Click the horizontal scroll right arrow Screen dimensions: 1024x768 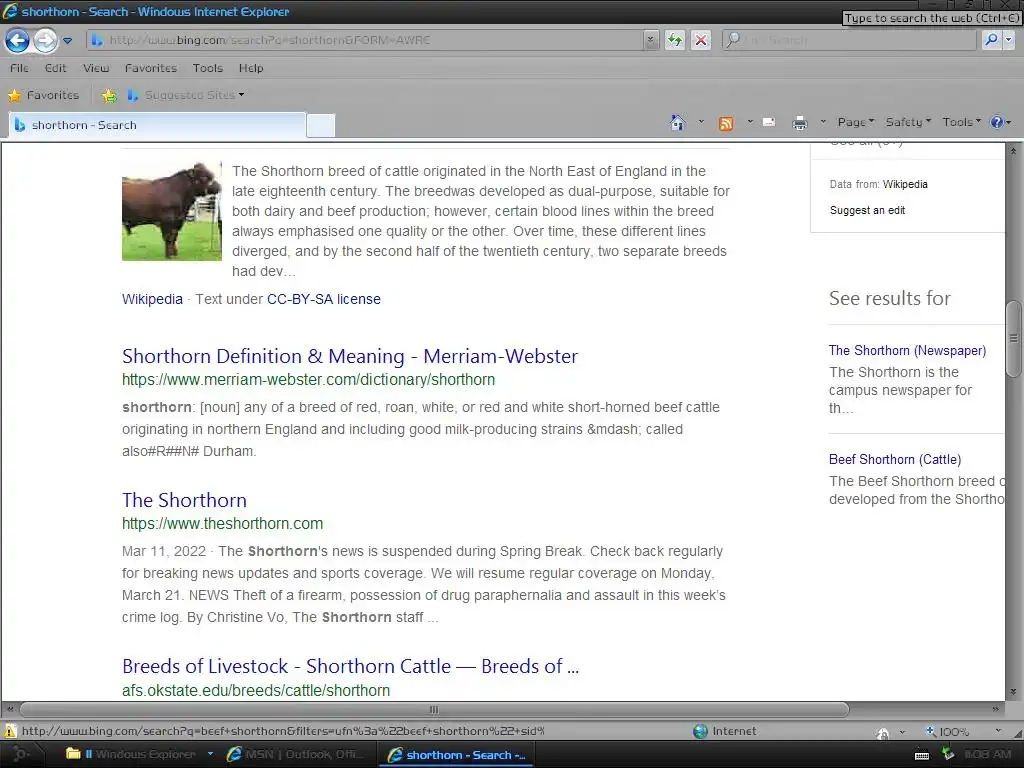pyautogui.click(x=995, y=709)
